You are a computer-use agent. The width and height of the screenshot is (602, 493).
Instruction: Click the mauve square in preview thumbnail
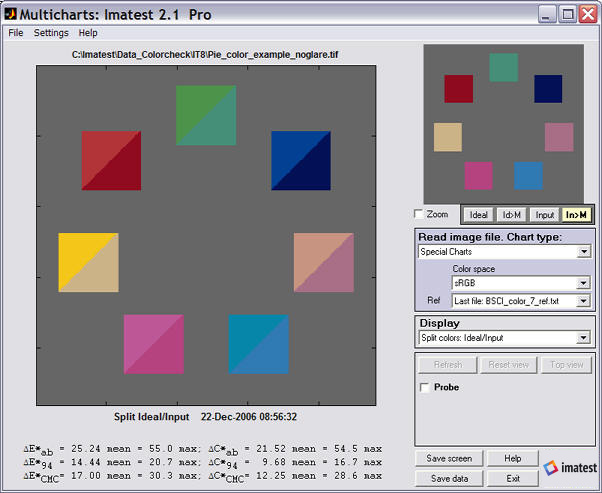click(x=559, y=137)
